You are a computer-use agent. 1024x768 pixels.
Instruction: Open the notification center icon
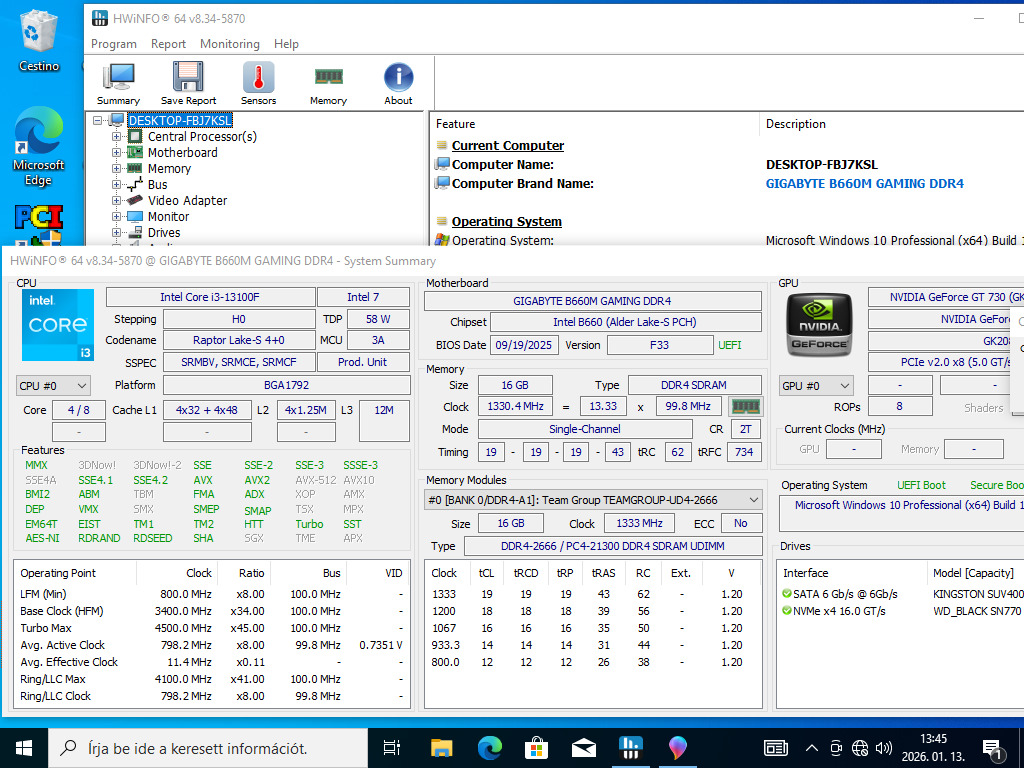pos(993,750)
